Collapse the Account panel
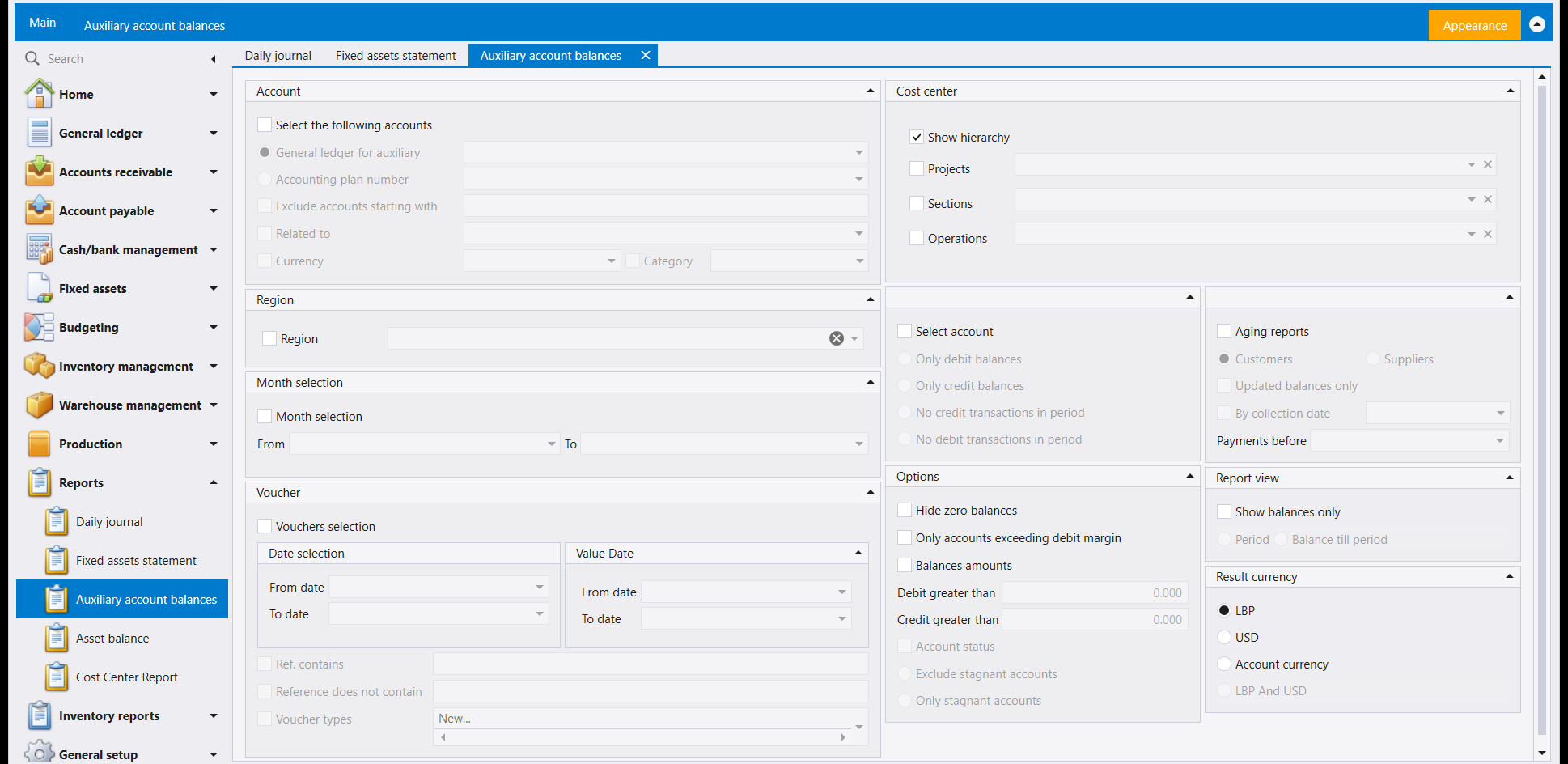1568x764 pixels. [871, 91]
